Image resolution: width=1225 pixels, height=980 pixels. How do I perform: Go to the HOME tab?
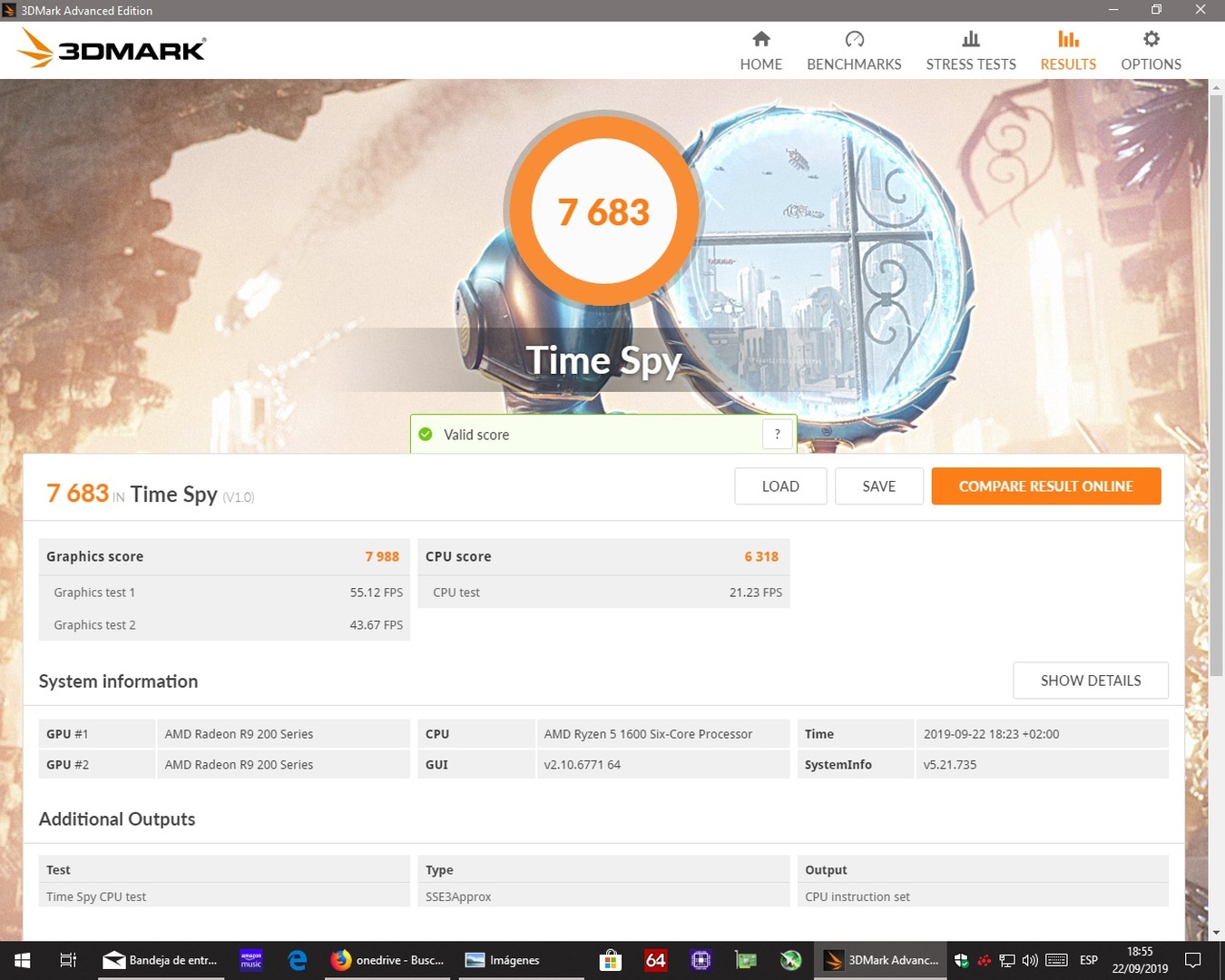760,51
